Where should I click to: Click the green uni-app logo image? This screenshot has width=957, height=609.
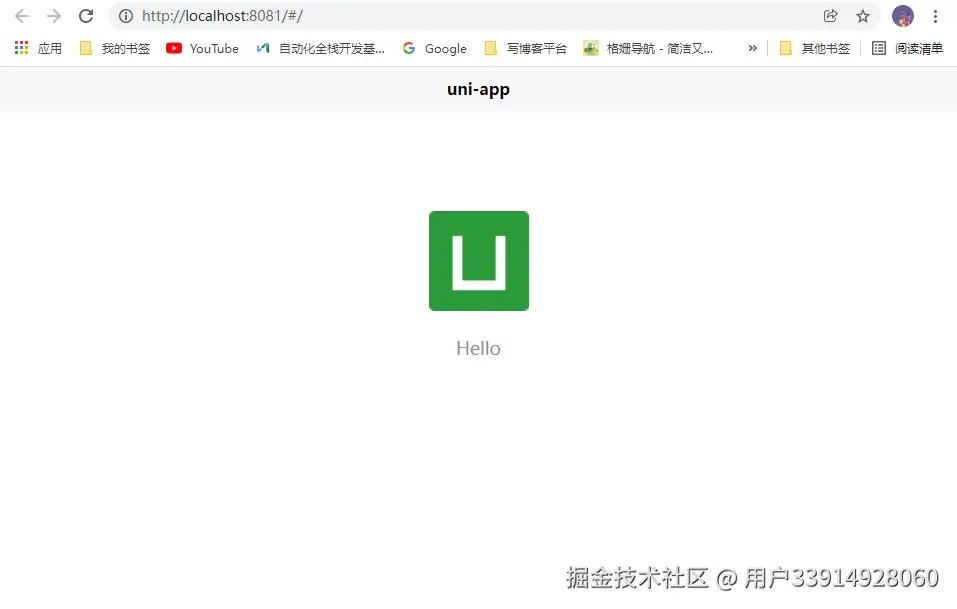pos(479,261)
